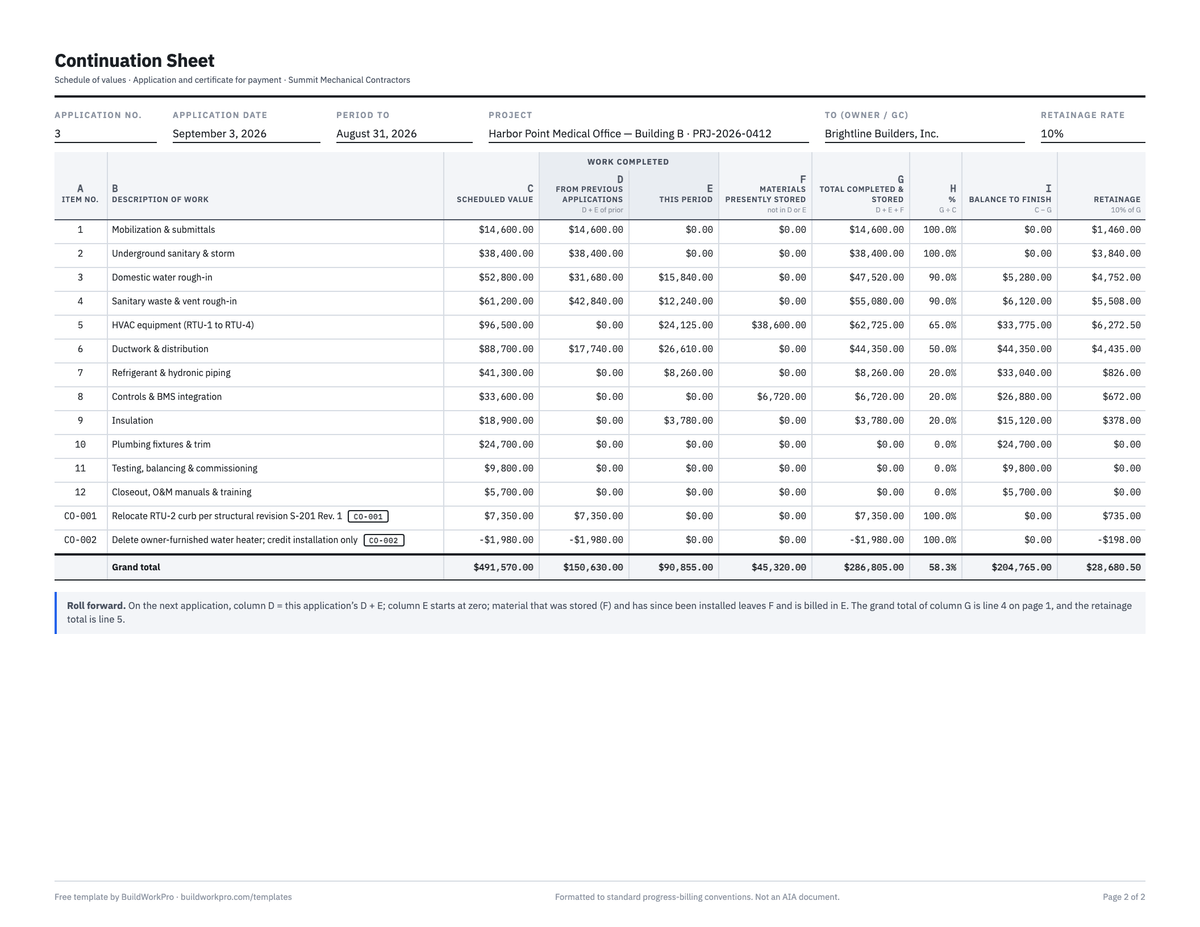Click the Application No. field showing 3
1200x927 pixels.
point(105,133)
